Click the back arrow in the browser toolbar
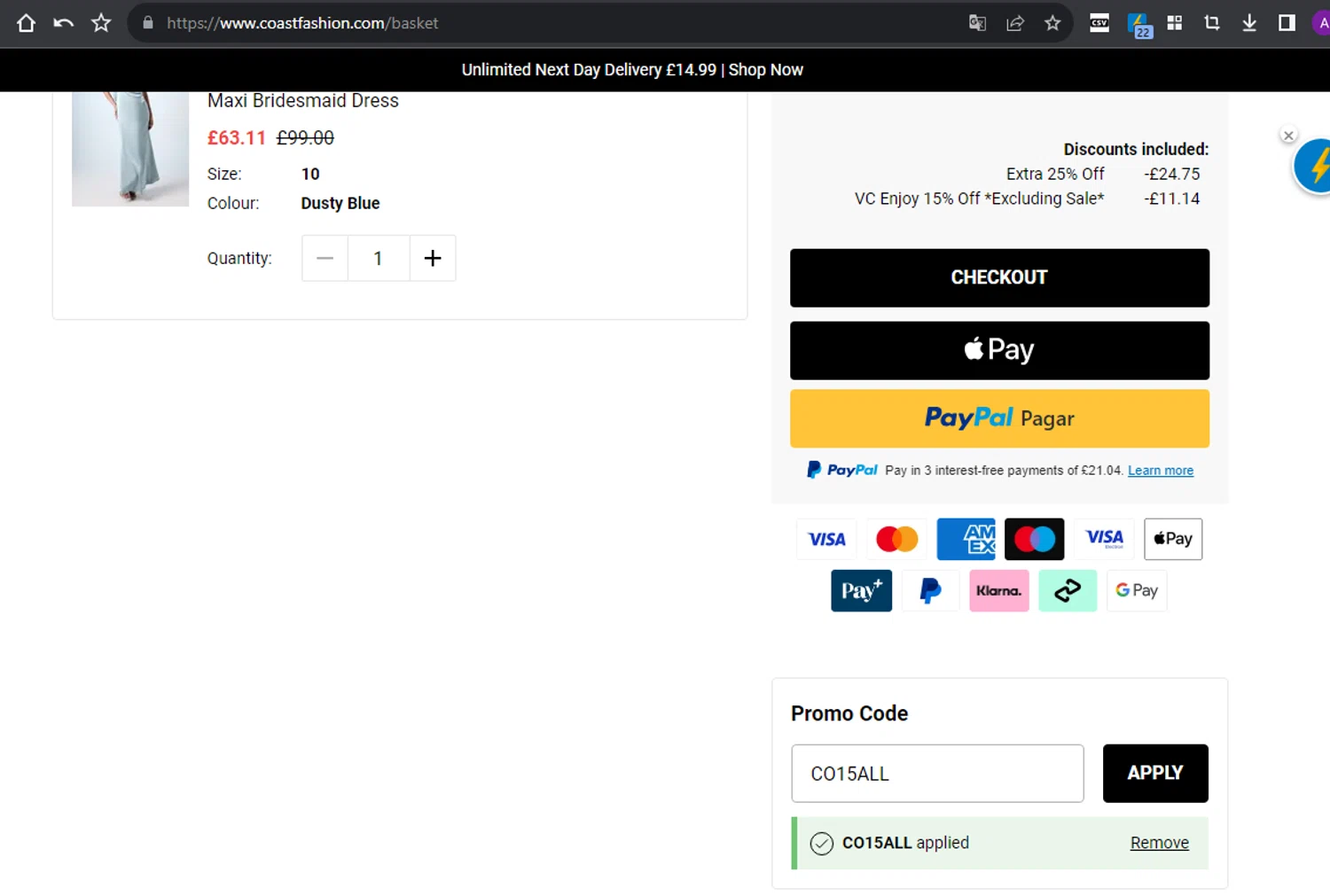Image resolution: width=1330 pixels, height=896 pixels. 63,23
